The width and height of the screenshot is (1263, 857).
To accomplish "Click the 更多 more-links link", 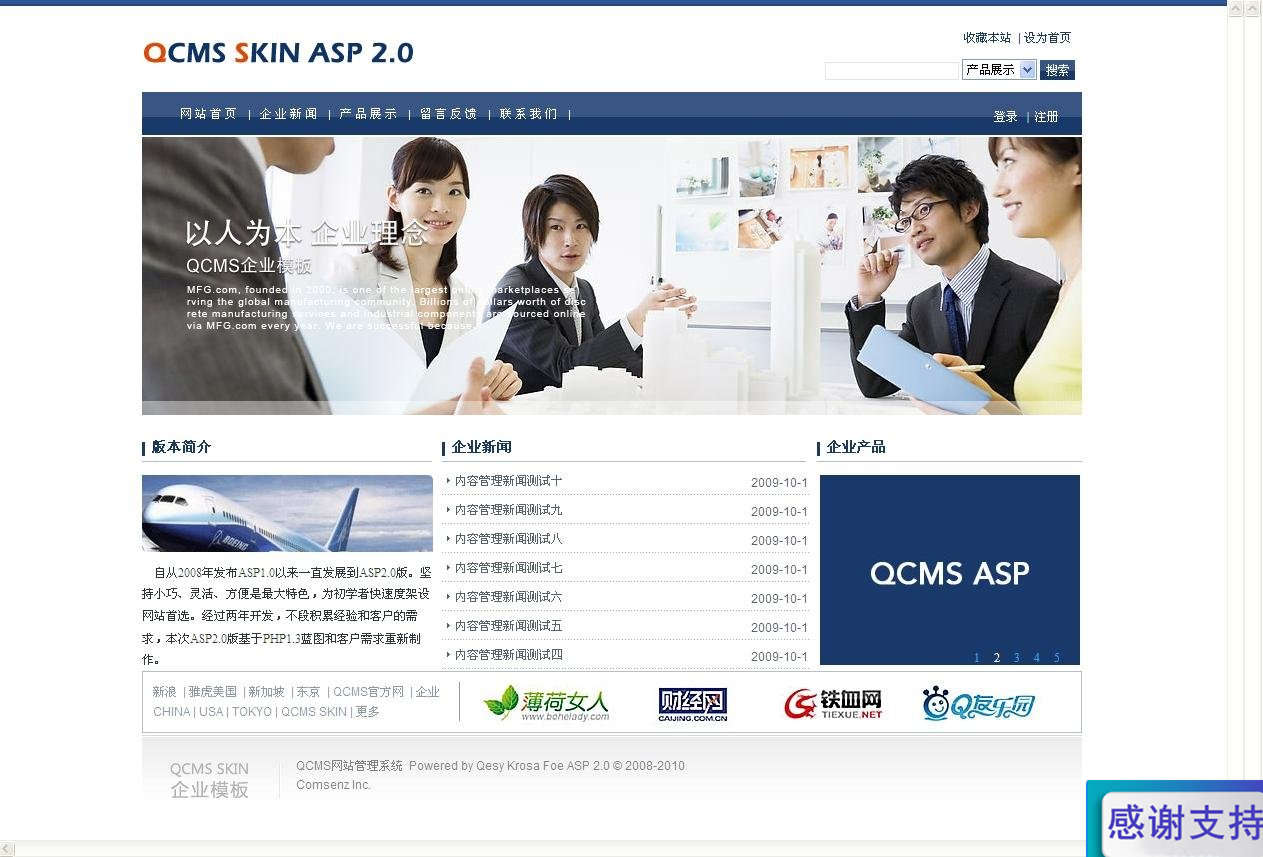I will (x=368, y=712).
